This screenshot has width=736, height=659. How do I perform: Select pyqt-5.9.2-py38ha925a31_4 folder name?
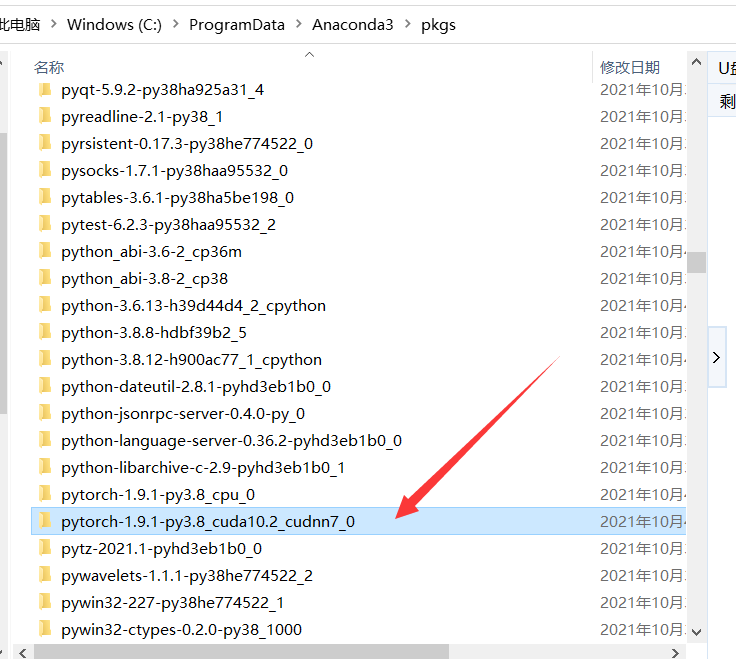(162, 90)
